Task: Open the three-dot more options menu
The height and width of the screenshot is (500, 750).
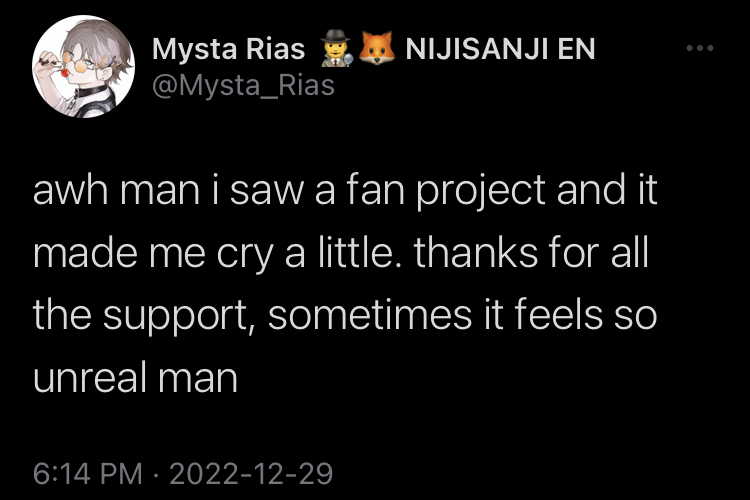Action: pyautogui.click(x=700, y=49)
